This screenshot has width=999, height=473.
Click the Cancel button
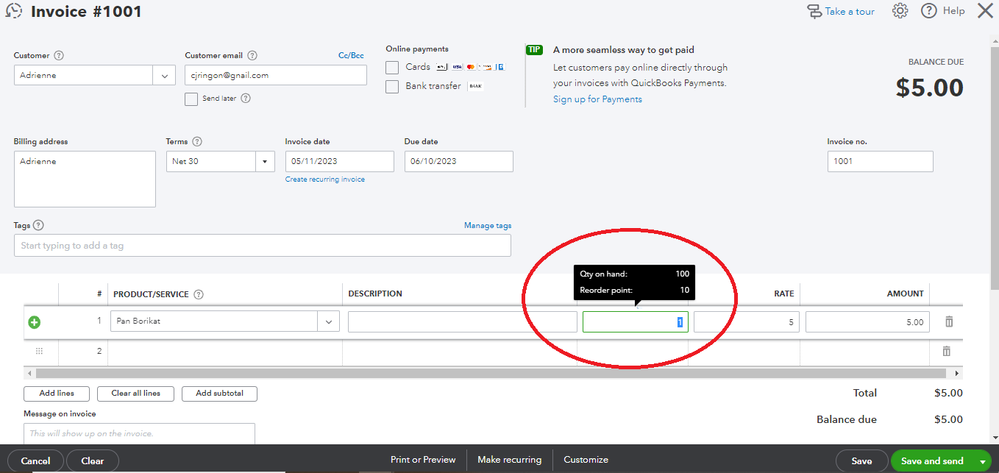[x=36, y=461]
